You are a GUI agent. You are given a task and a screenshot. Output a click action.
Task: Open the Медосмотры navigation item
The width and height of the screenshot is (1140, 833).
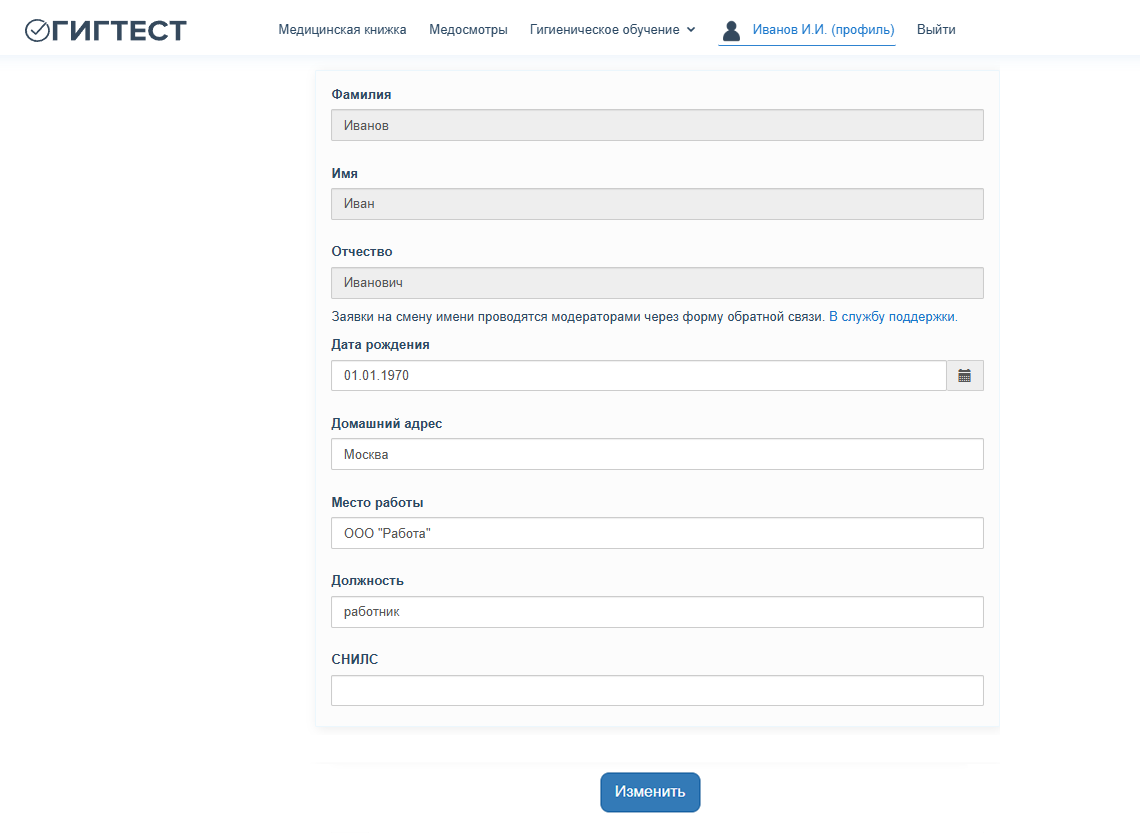(x=468, y=30)
